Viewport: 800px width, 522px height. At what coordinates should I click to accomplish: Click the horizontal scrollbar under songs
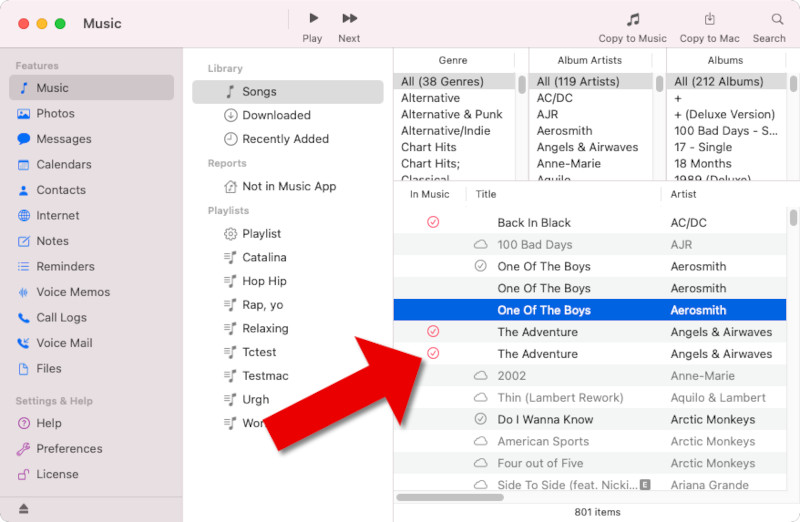[x=450, y=497]
